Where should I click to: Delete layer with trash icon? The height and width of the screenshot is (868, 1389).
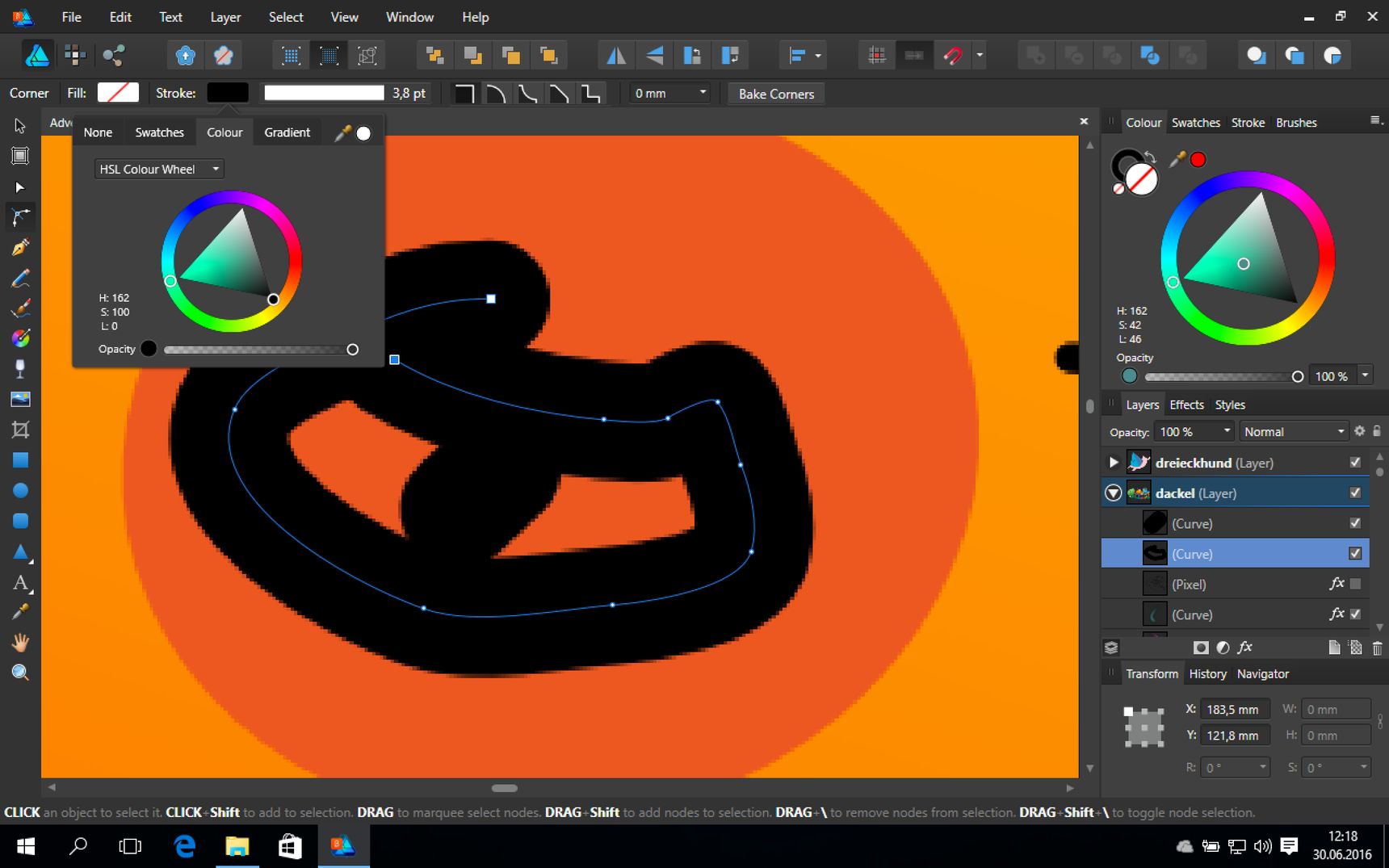click(1377, 648)
